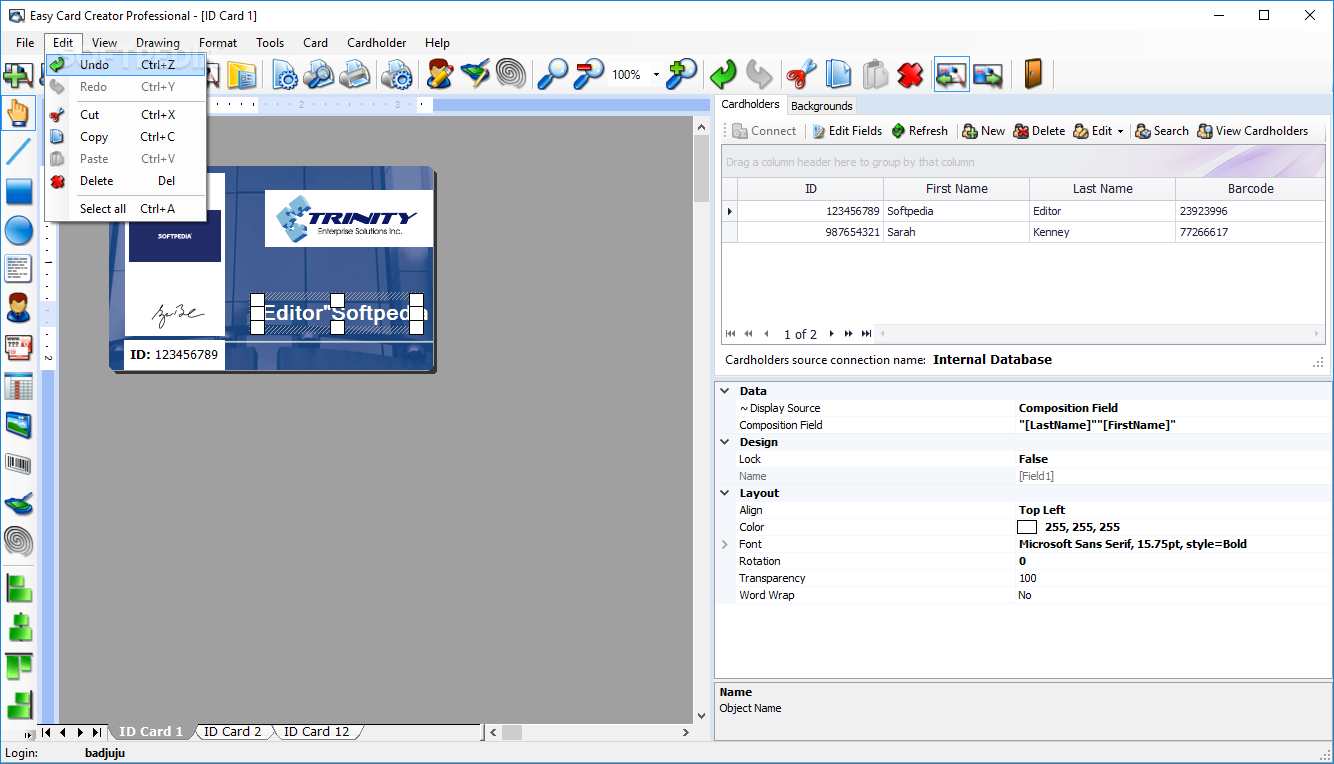Select the line drawing tool

[x=18, y=152]
